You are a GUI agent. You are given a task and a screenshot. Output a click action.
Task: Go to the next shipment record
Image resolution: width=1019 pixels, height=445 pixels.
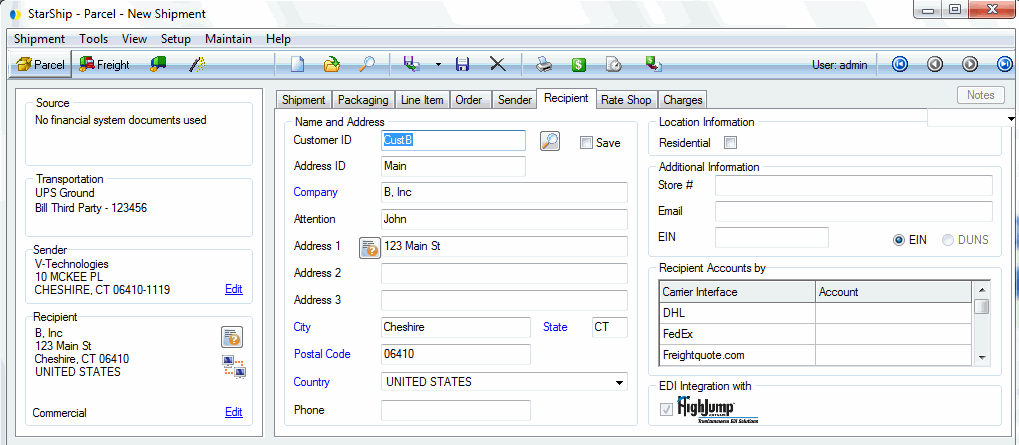point(970,64)
